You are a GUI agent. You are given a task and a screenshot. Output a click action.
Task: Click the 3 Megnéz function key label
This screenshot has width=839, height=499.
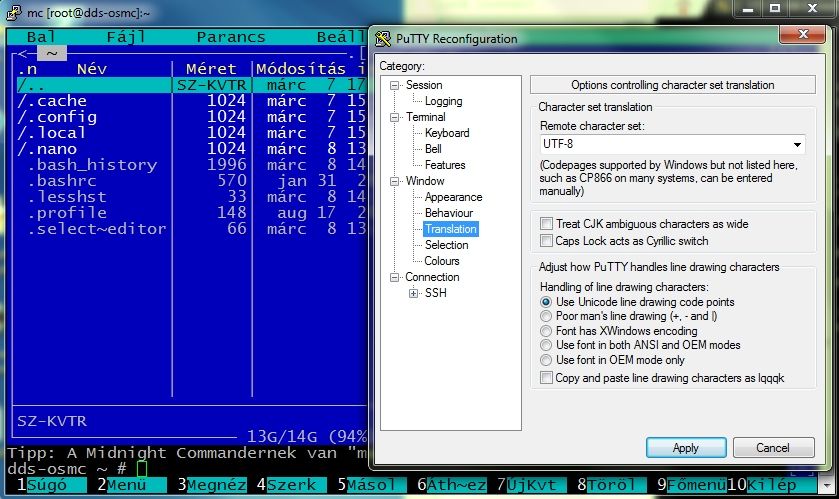point(211,485)
